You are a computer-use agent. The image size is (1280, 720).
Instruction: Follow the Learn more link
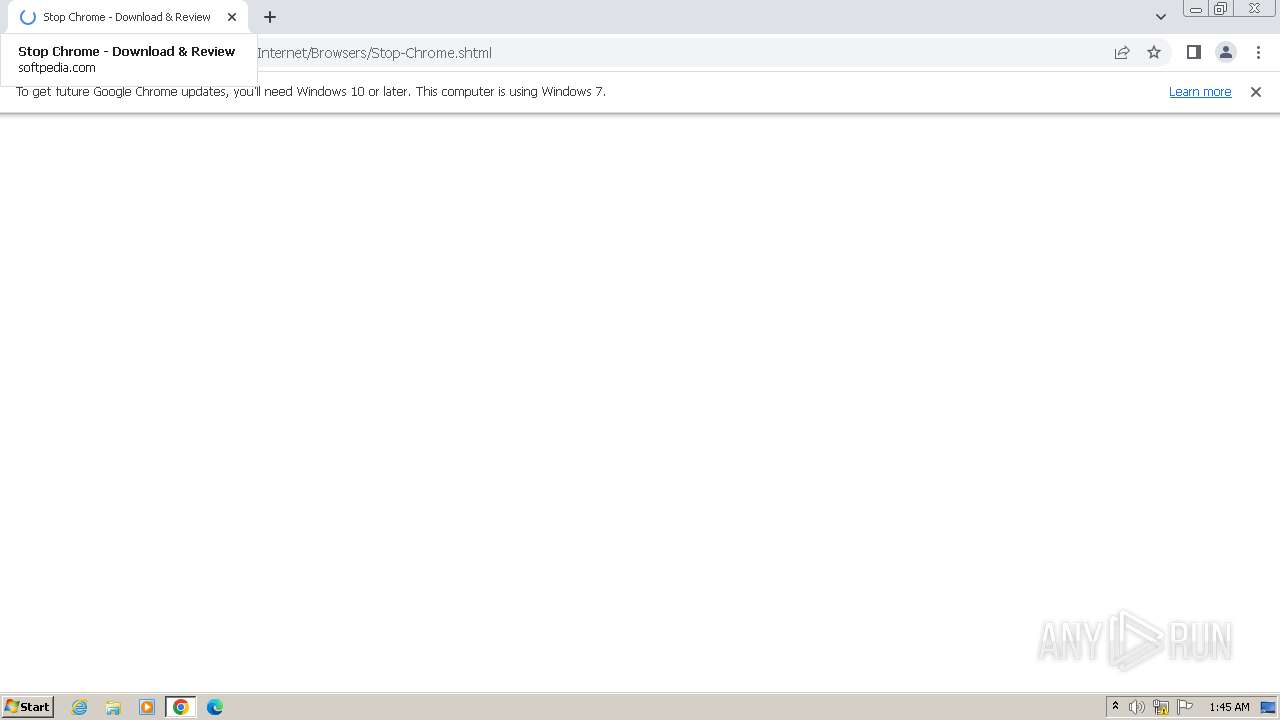(1200, 92)
